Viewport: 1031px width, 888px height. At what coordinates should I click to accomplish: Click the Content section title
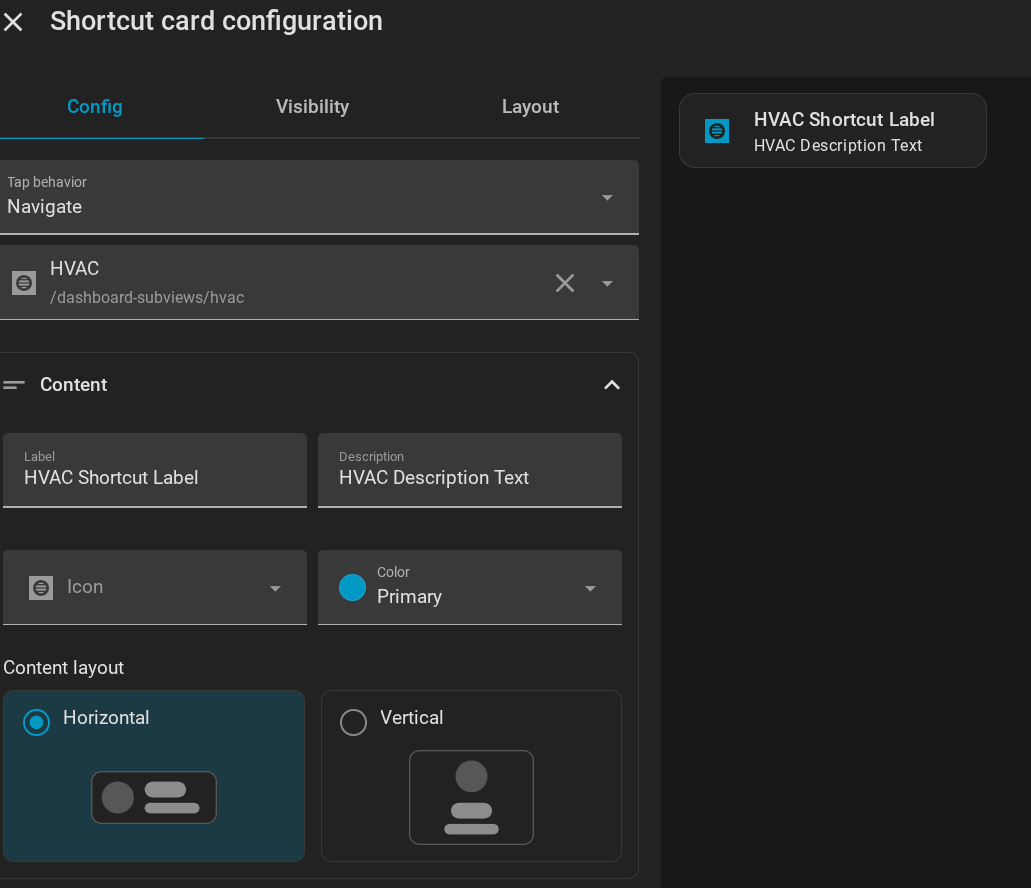pyautogui.click(x=74, y=385)
